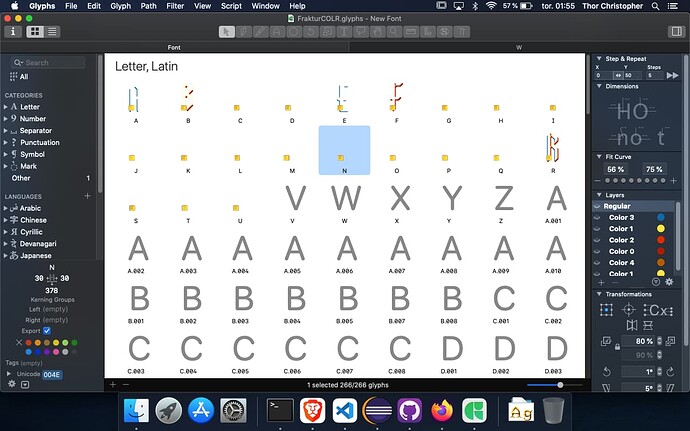Expand the Punctuation category

click(5, 142)
